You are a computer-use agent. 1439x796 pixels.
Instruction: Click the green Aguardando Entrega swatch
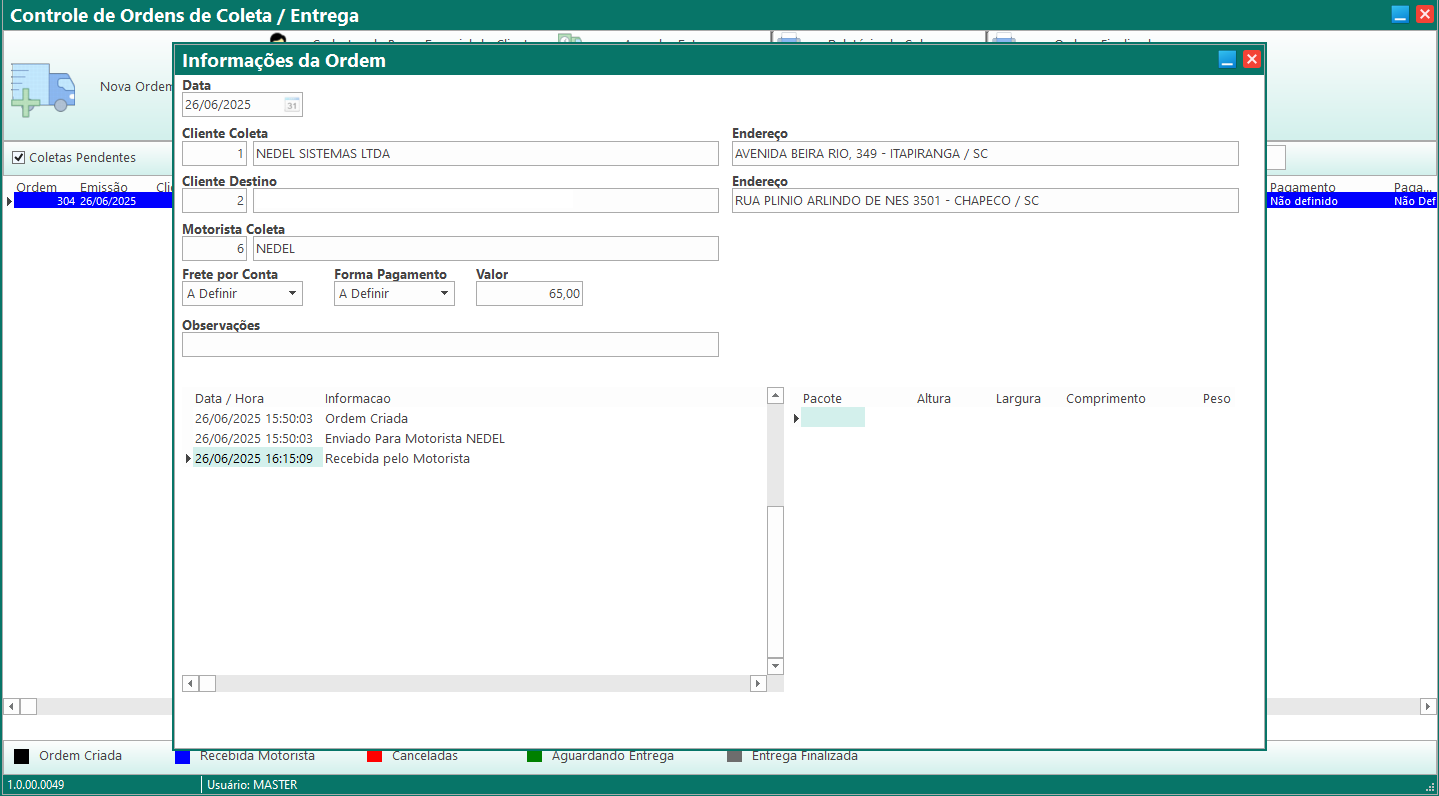[x=534, y=757]
